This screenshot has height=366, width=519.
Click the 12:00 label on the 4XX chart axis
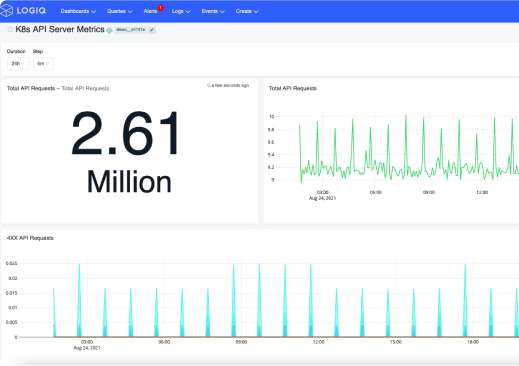(318, 342)
